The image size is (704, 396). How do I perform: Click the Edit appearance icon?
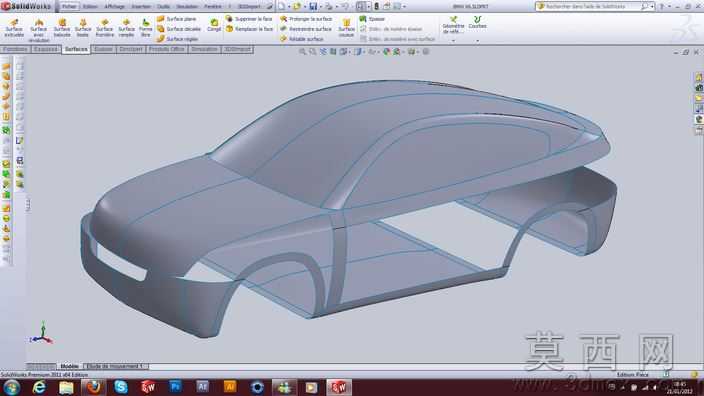coord(387,52)
